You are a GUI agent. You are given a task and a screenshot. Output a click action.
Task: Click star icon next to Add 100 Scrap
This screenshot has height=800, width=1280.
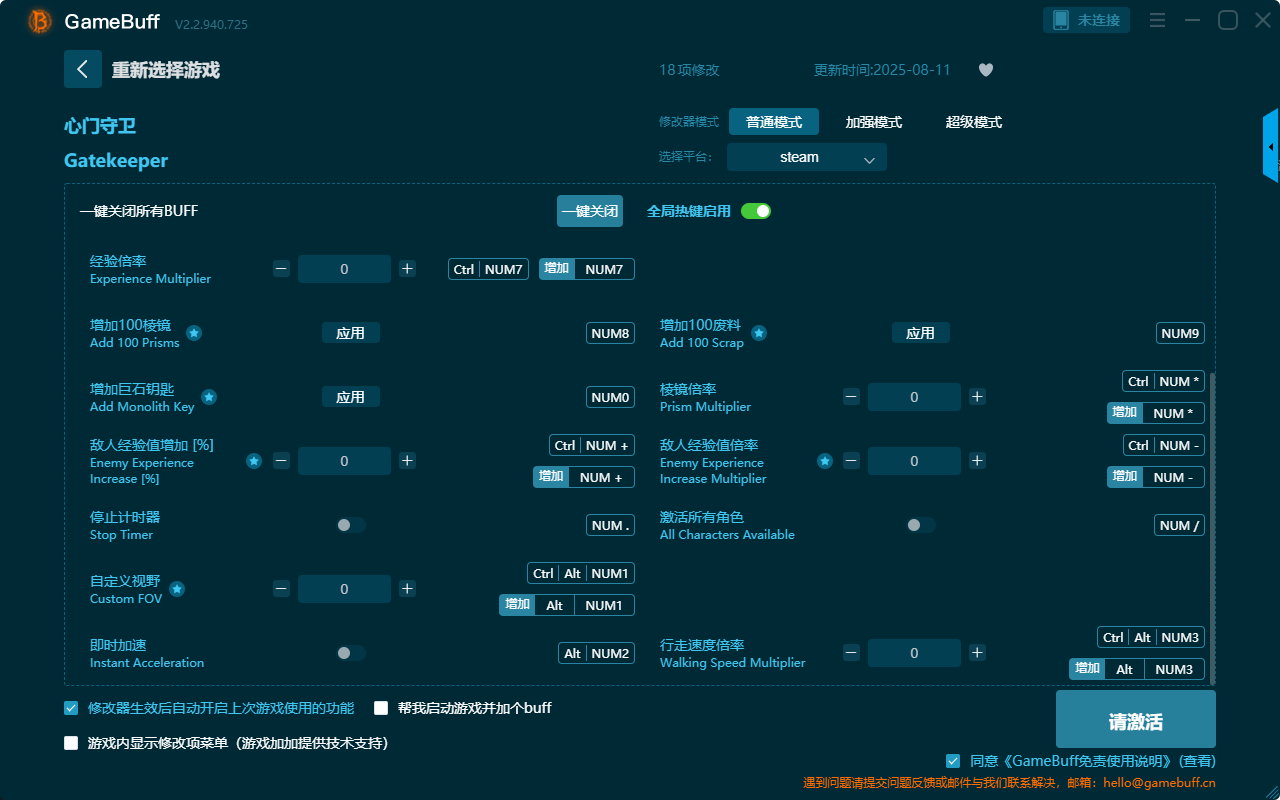coord(759,333)
